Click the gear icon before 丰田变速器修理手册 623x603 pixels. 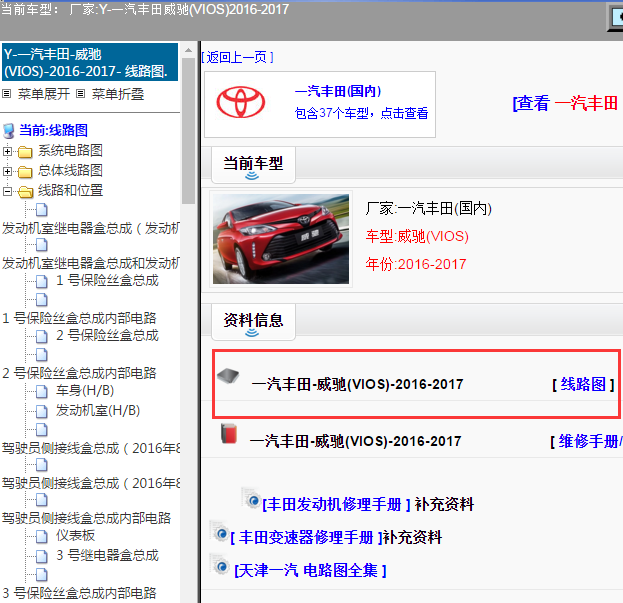(x=220, y=532)
